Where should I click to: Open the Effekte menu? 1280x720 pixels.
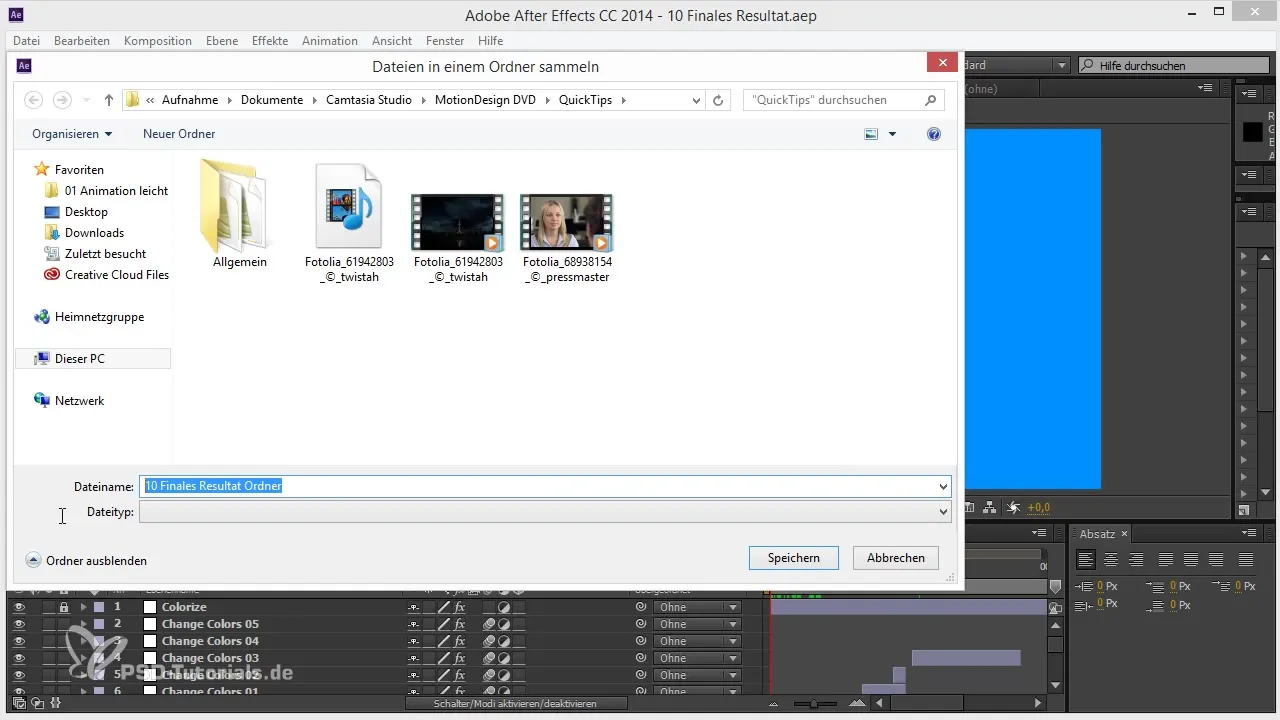tap(270, 41)
